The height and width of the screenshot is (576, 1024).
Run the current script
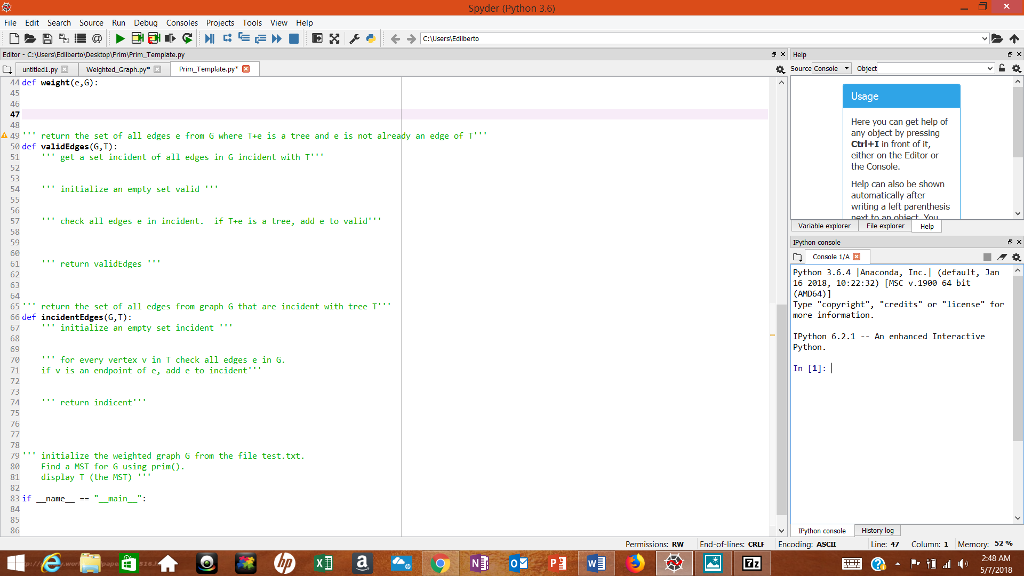point(119,39)
